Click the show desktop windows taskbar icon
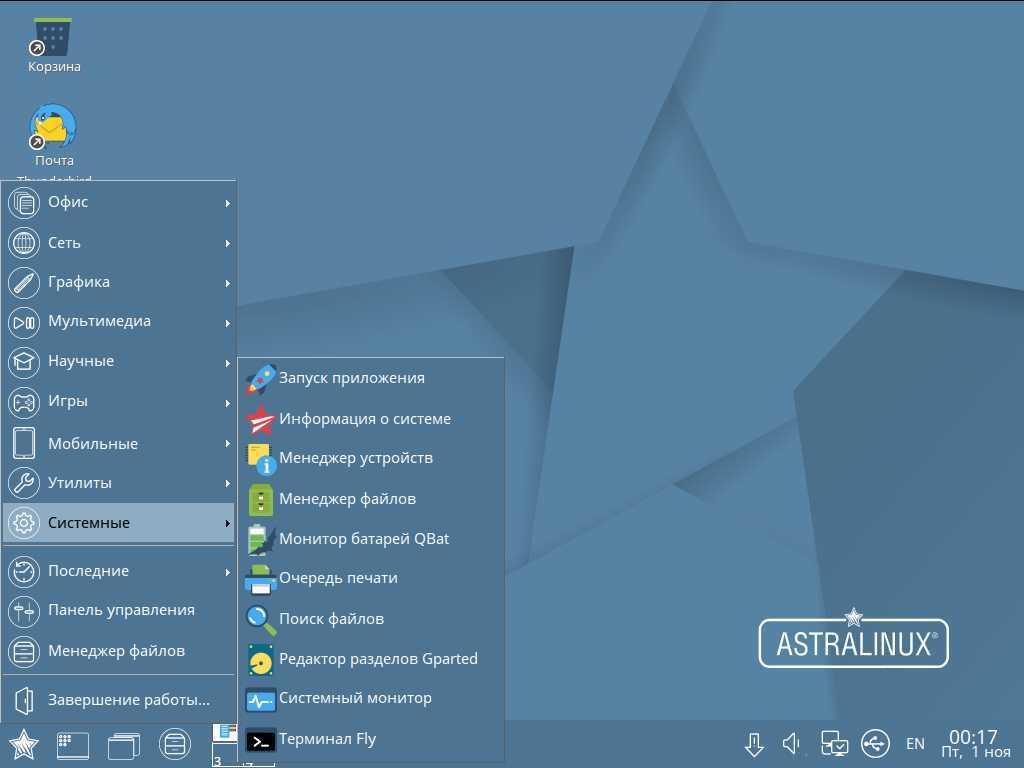The image size is (1024, 768). 124,744
